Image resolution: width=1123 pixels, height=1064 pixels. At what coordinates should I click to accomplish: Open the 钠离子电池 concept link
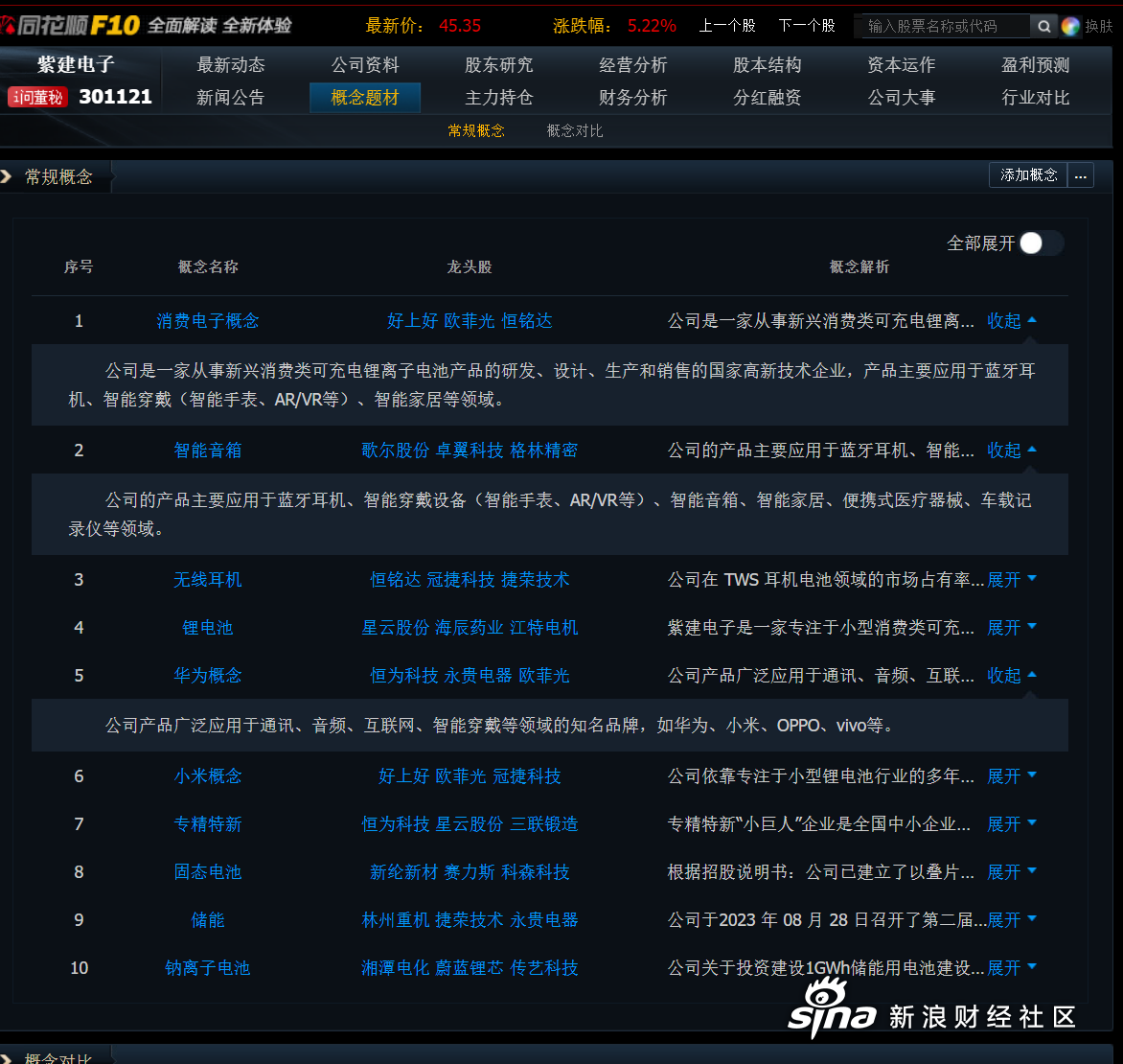(x=208, y=967)
